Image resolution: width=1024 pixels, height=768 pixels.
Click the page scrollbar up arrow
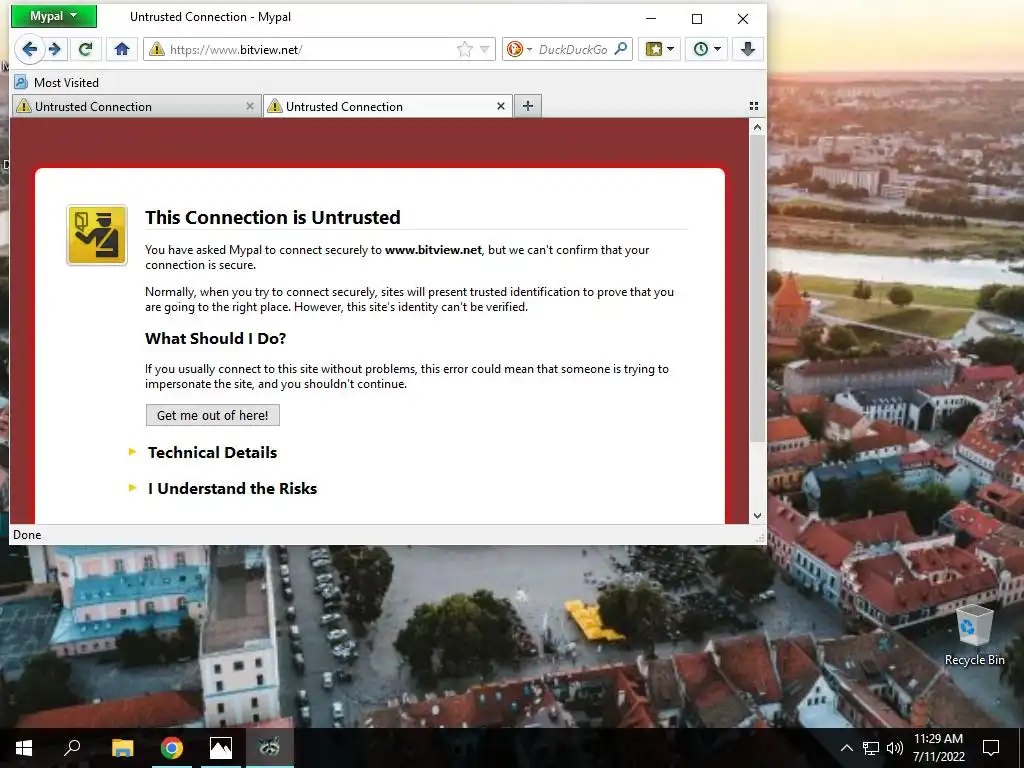point(757,127)
